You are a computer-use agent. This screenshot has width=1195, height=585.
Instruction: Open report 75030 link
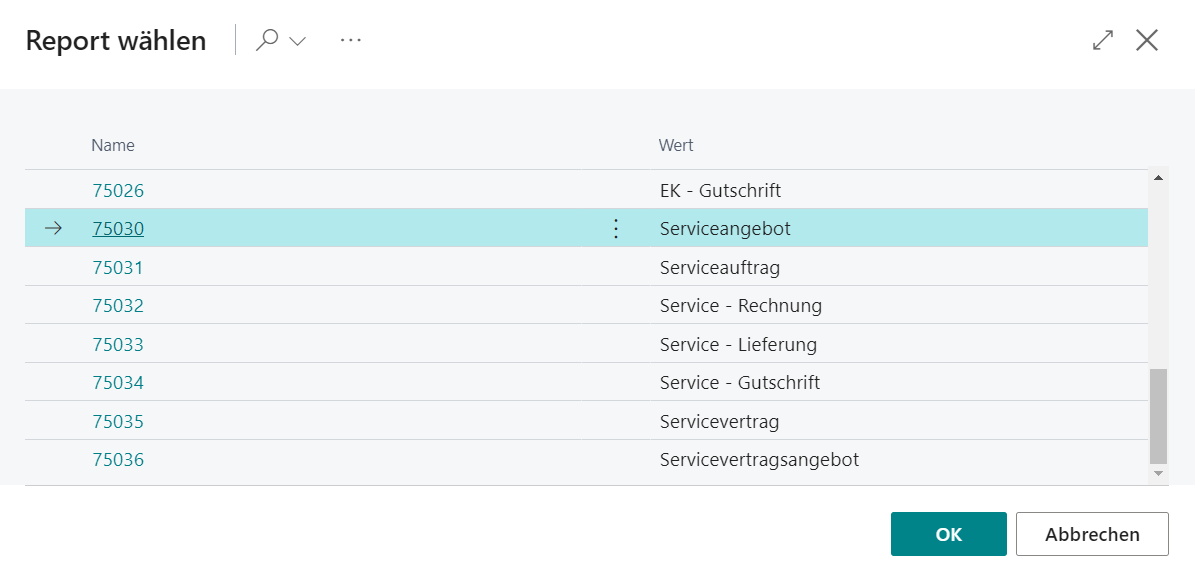click(118, 229)
